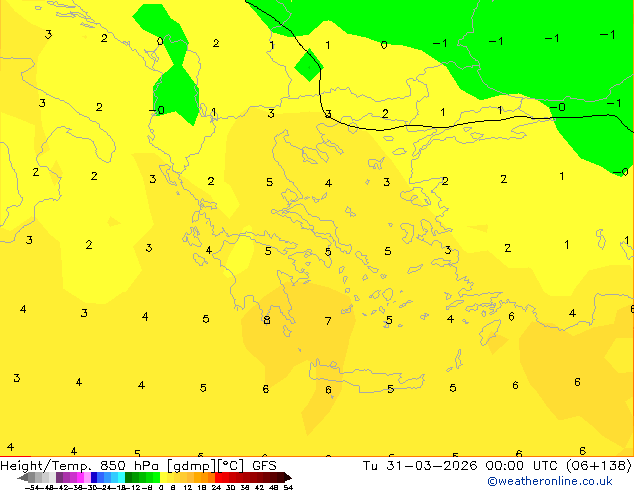Click the '(06+138)' forecast run text
The image size is (634, 490).
(599, 466)
